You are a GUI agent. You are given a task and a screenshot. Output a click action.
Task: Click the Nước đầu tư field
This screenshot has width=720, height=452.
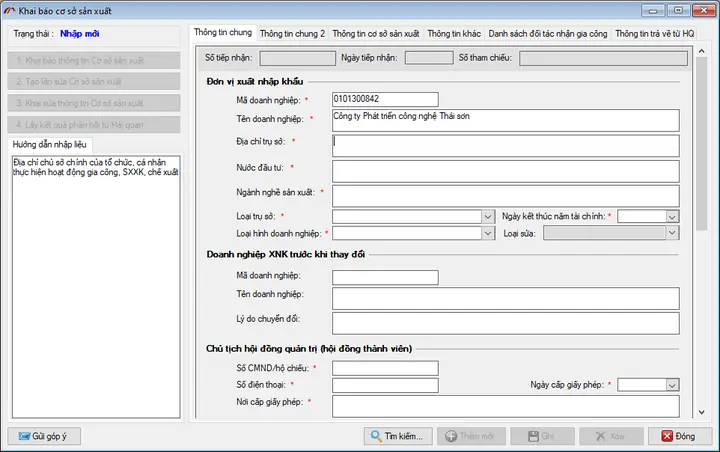(x=506, y=171)
